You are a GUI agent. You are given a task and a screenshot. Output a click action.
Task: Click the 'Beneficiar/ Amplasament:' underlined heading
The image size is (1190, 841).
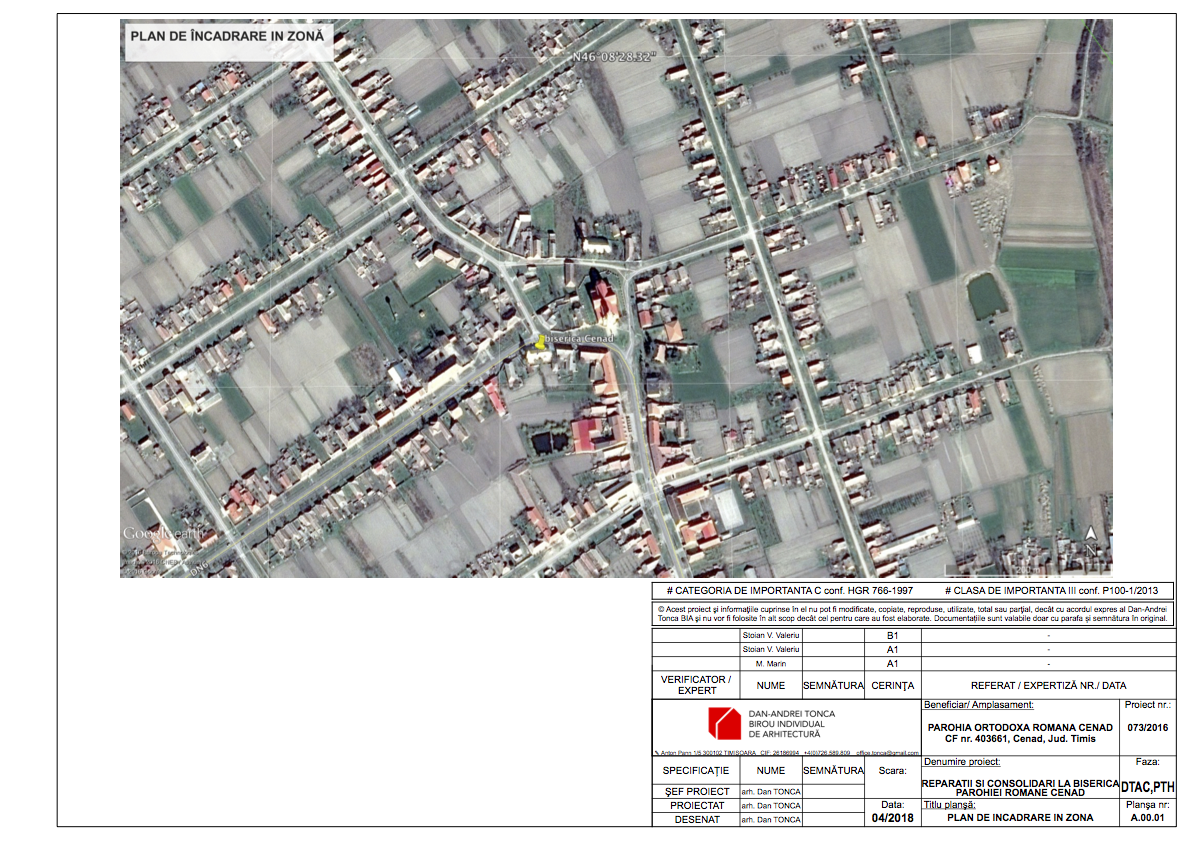[x=972, y=705]
